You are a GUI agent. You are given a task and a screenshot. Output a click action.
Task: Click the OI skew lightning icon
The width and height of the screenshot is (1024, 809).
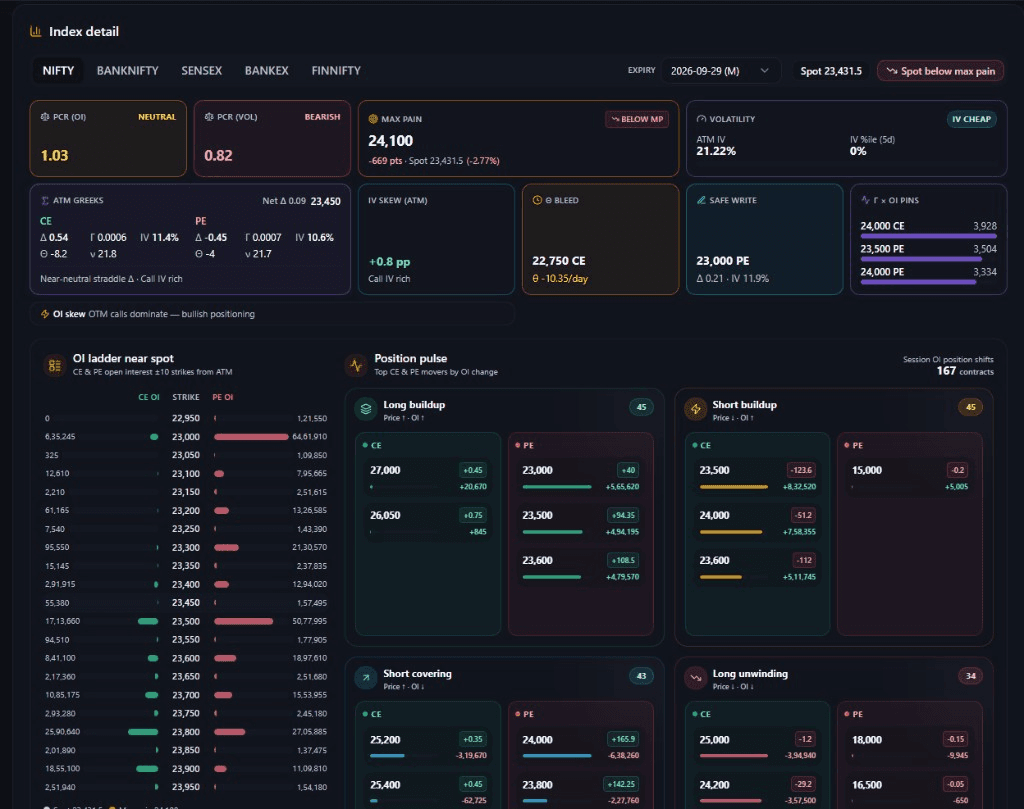(x=45, y=314)
